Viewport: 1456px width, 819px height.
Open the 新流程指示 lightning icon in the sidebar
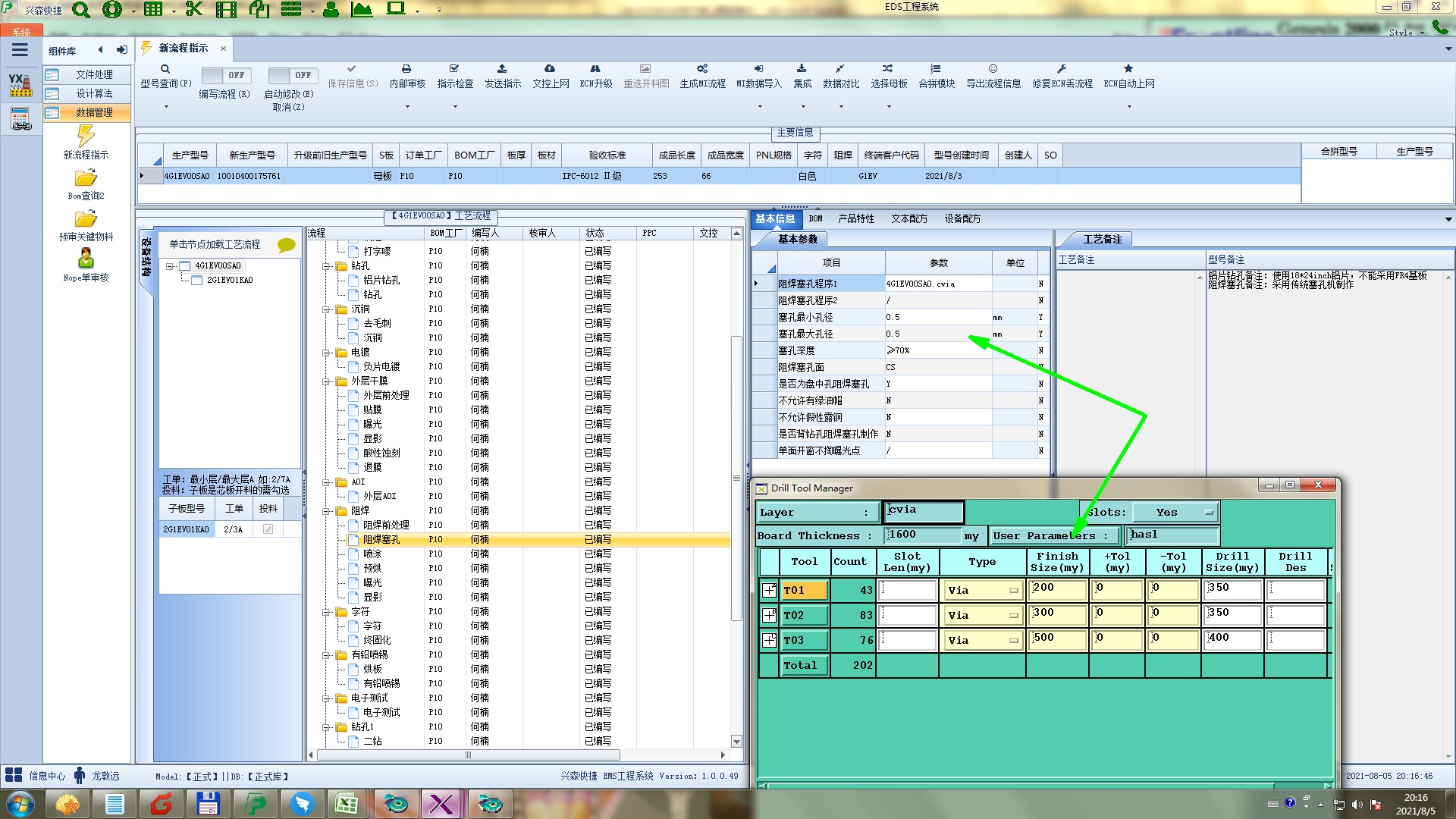tap(86, 136)
